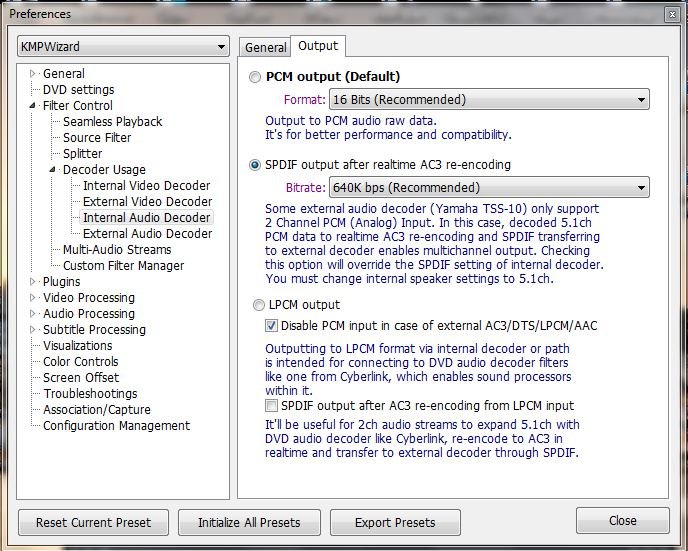Open the KMPWizard preset dropdown
The height and width of the screenshot is (551, 688).
124,47
